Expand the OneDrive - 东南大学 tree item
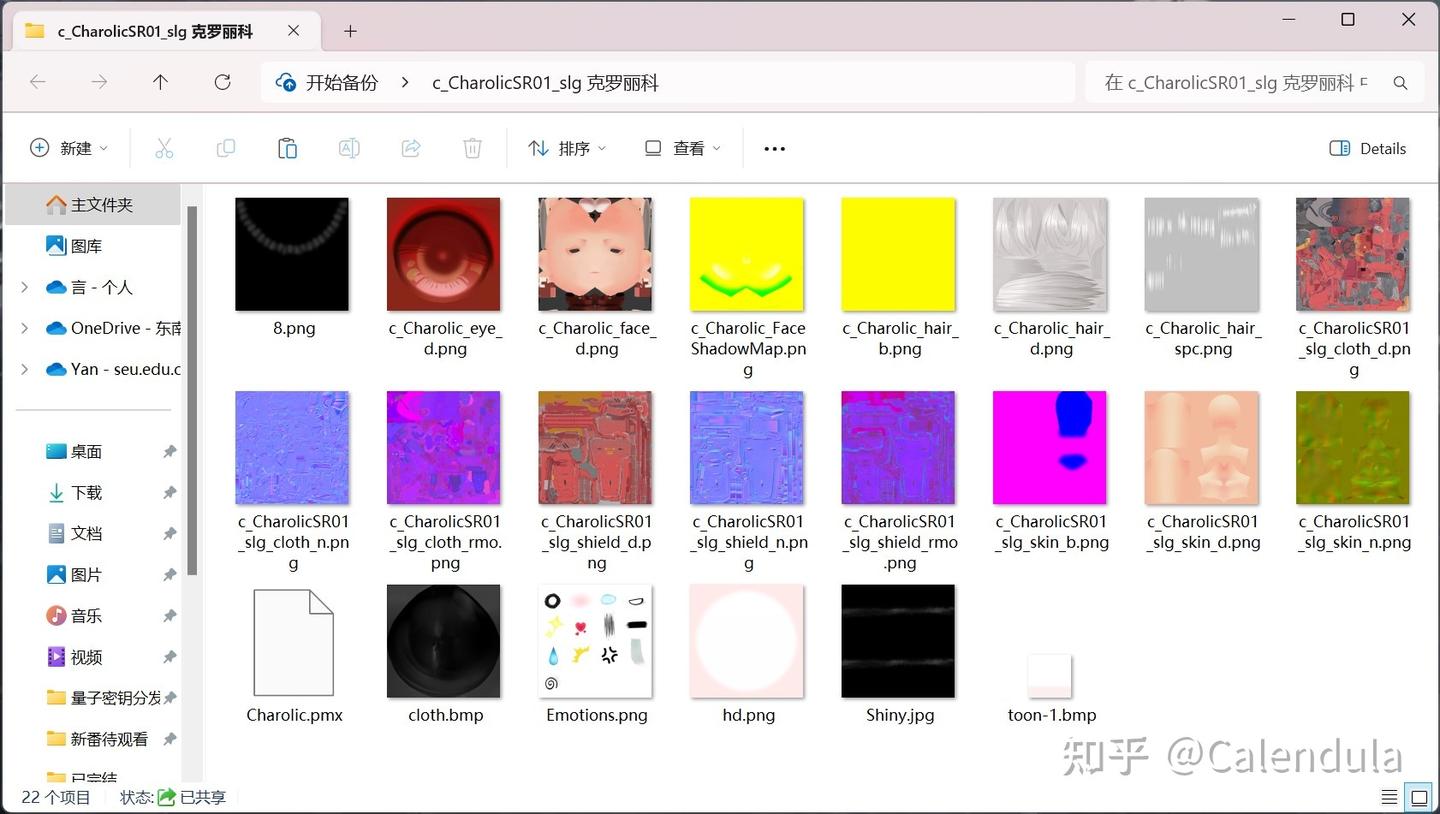This screenshot has height=814, width=1440. click(24, 328)
